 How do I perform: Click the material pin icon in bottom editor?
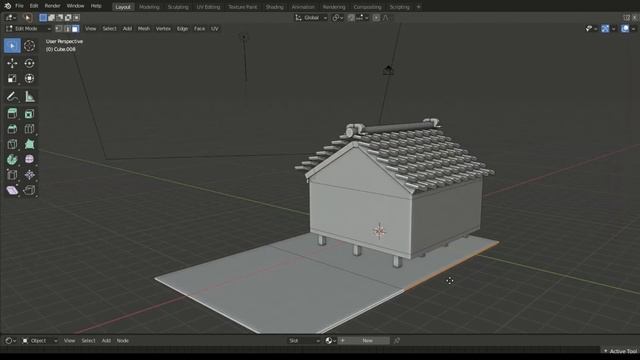[397, 340]
